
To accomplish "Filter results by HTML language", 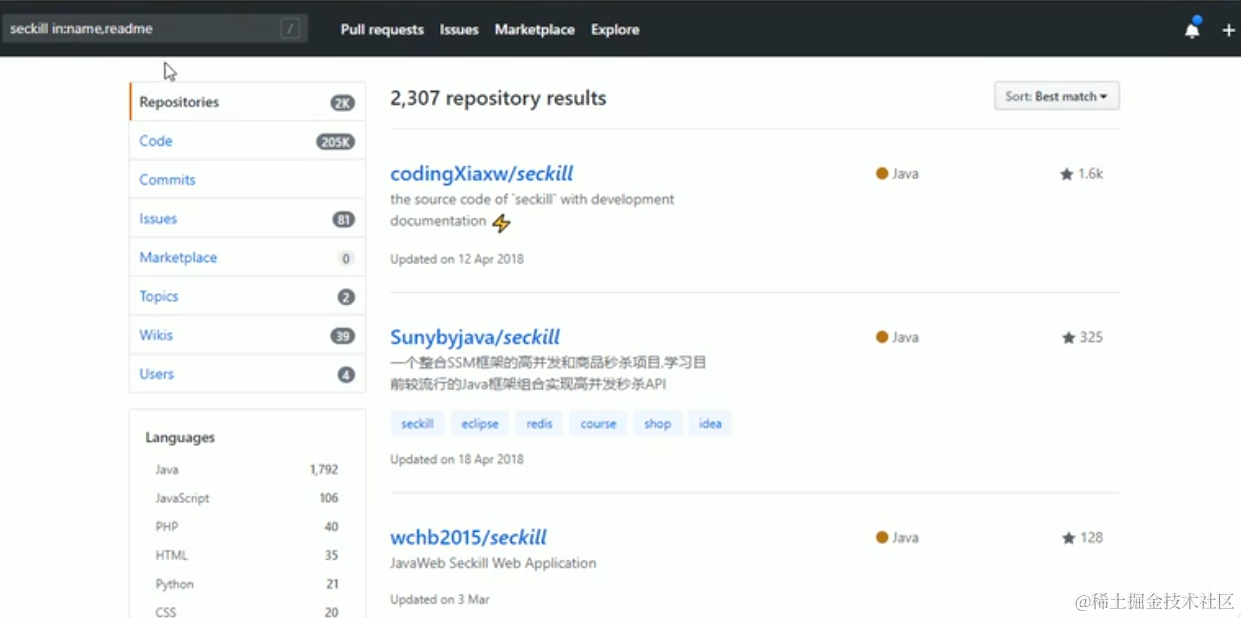I will [247, 555].
